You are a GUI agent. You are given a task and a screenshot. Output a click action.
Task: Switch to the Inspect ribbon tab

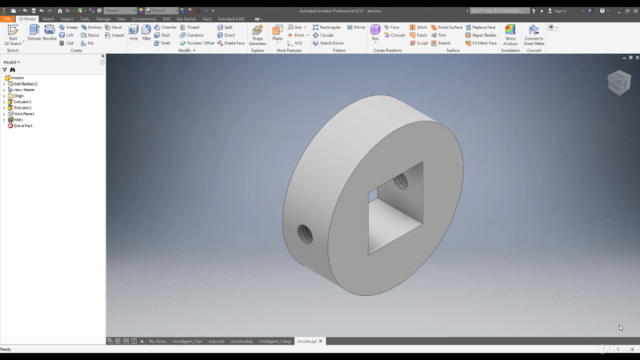[67, 19]
